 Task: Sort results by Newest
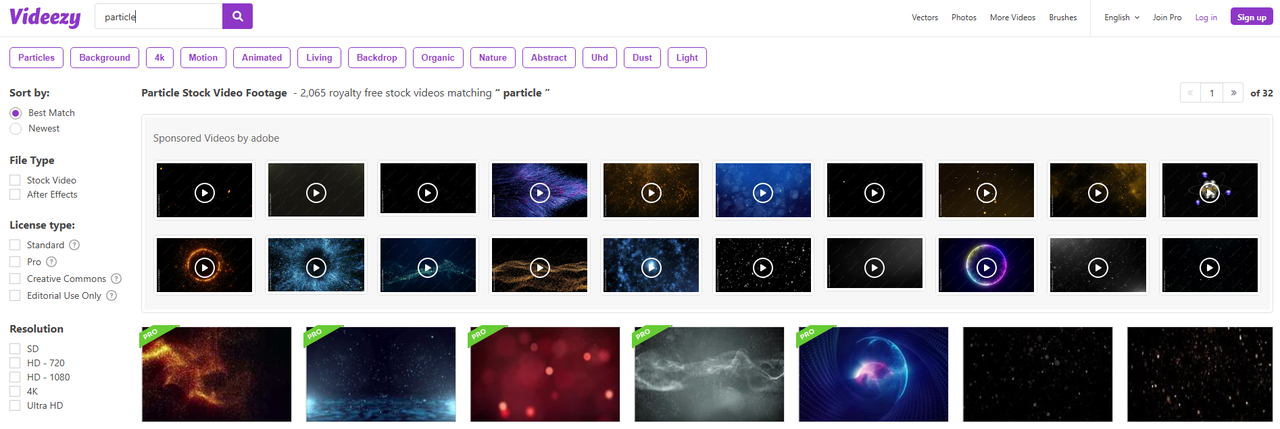coord(16,129)
